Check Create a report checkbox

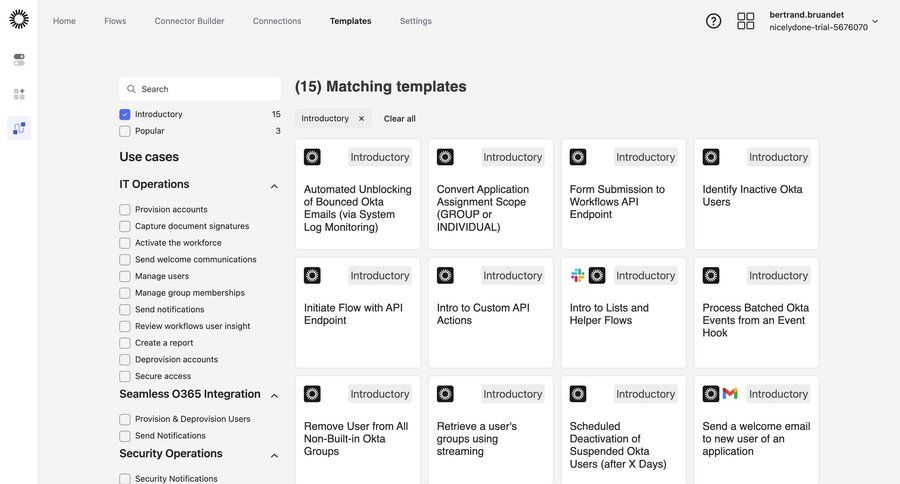click(125, 343)
